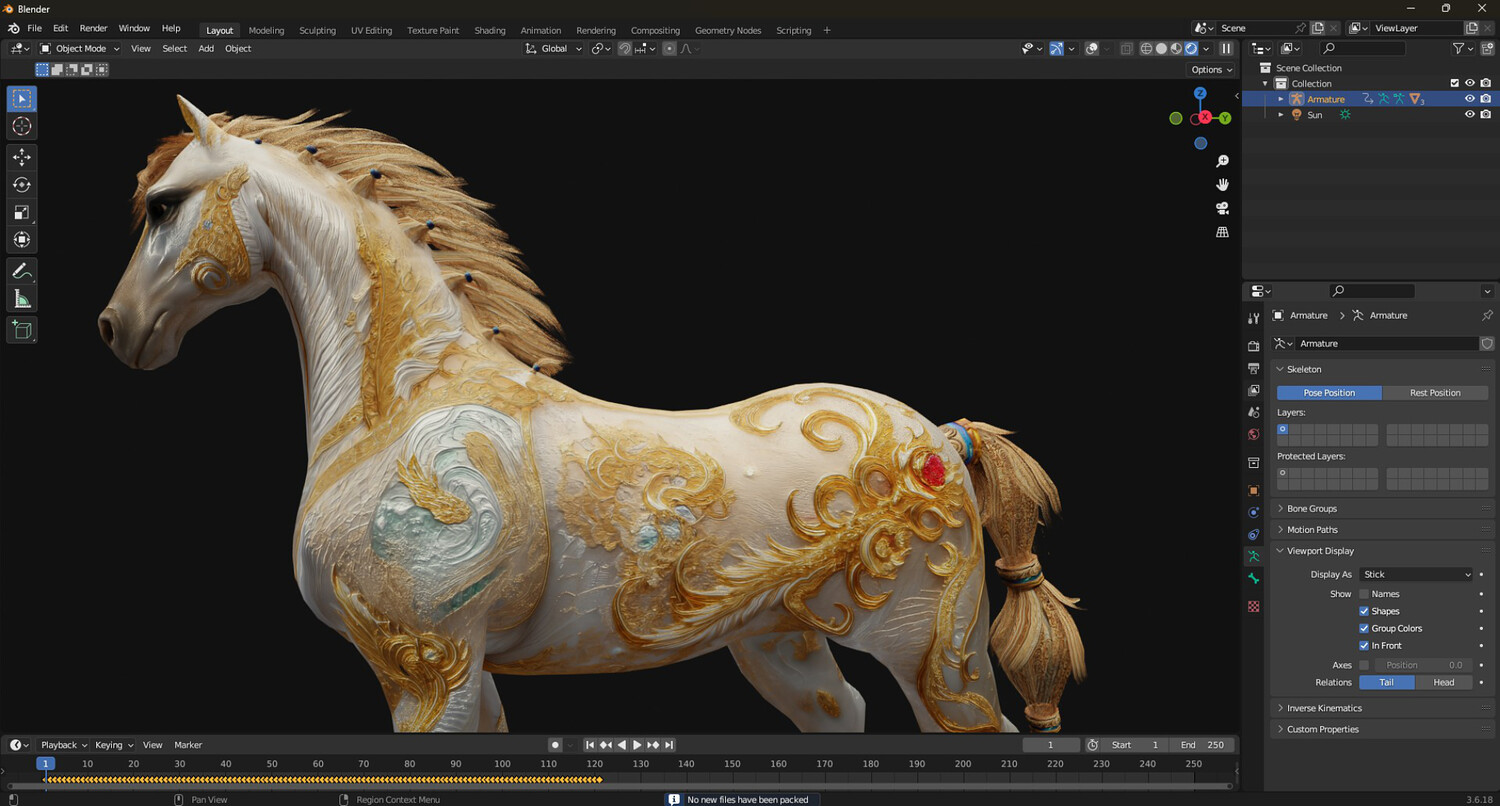This screenshot has width=1500, height=806.
Task: Activate the Move tool
Action: coord(21,157)
